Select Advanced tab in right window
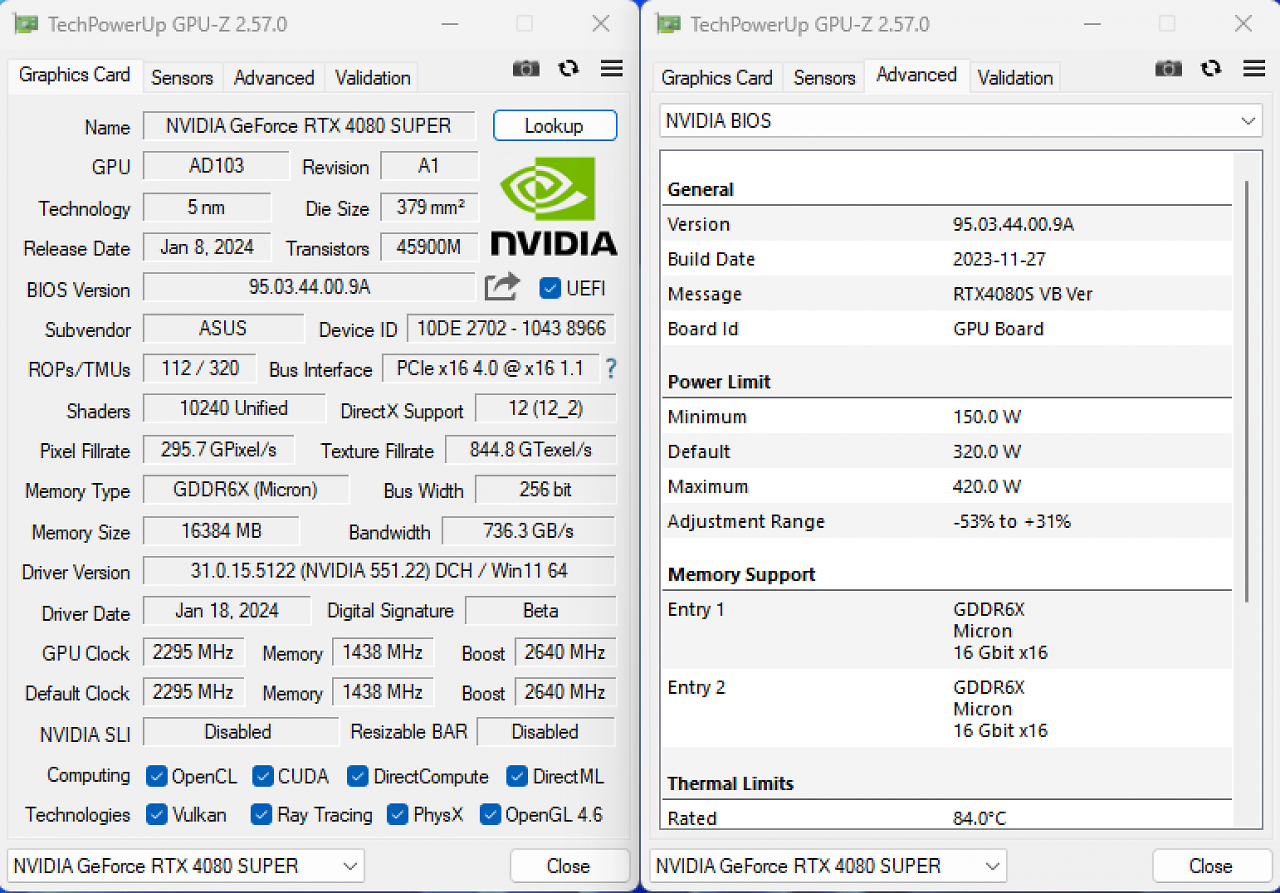 917,75
